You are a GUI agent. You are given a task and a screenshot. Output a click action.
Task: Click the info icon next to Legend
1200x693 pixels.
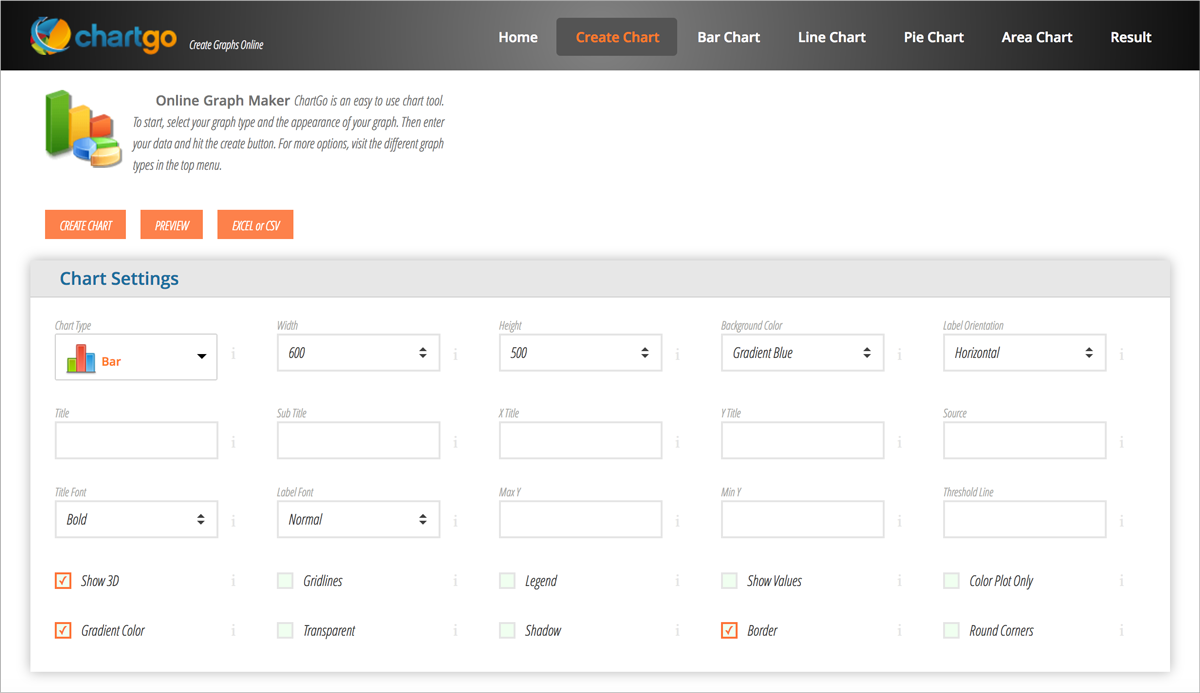pyautogui.click(x=677, y=580)
